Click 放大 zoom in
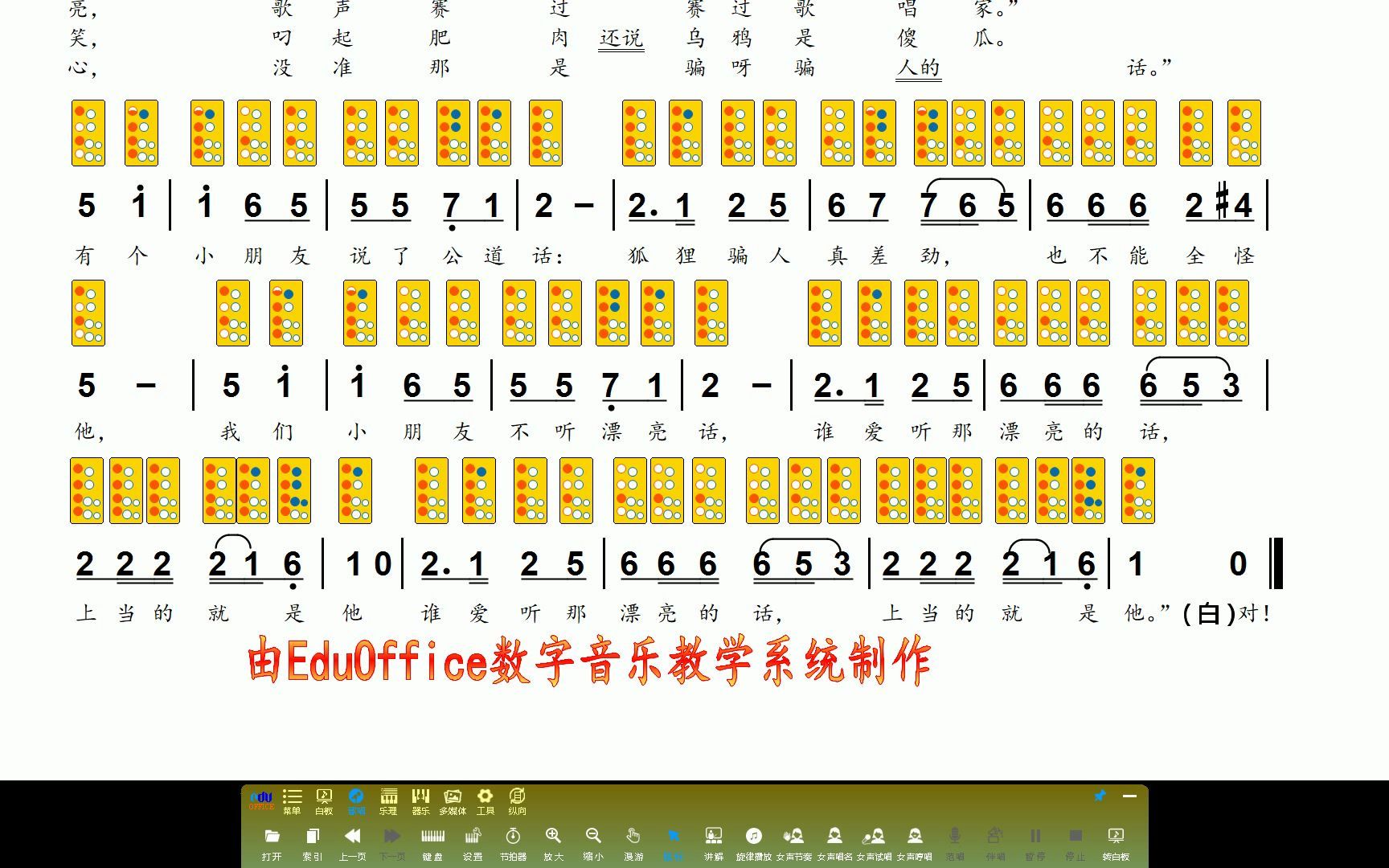The width and height of the screenshot is (1389, 868). click(553, 844)
